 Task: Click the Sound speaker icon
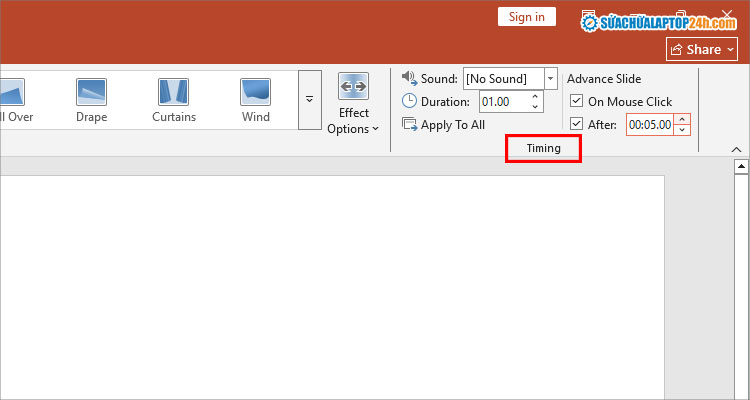click(409, 78)
